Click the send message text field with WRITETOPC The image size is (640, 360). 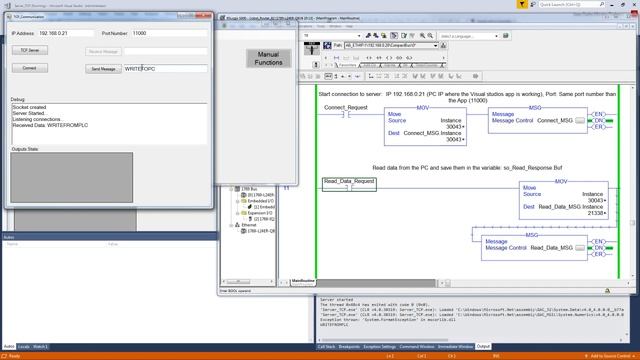165,69
